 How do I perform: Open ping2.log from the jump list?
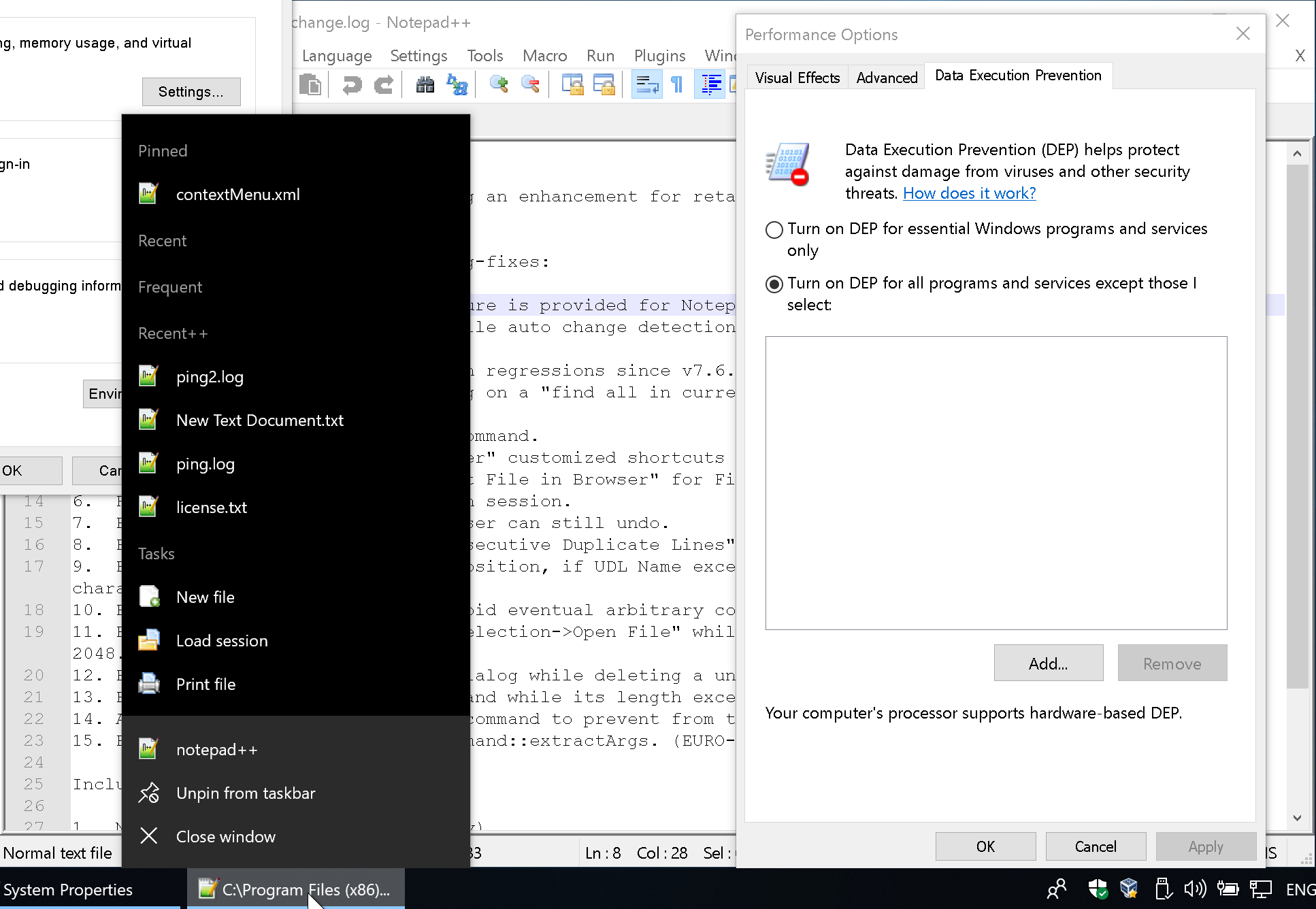click(x=210, y=377)
